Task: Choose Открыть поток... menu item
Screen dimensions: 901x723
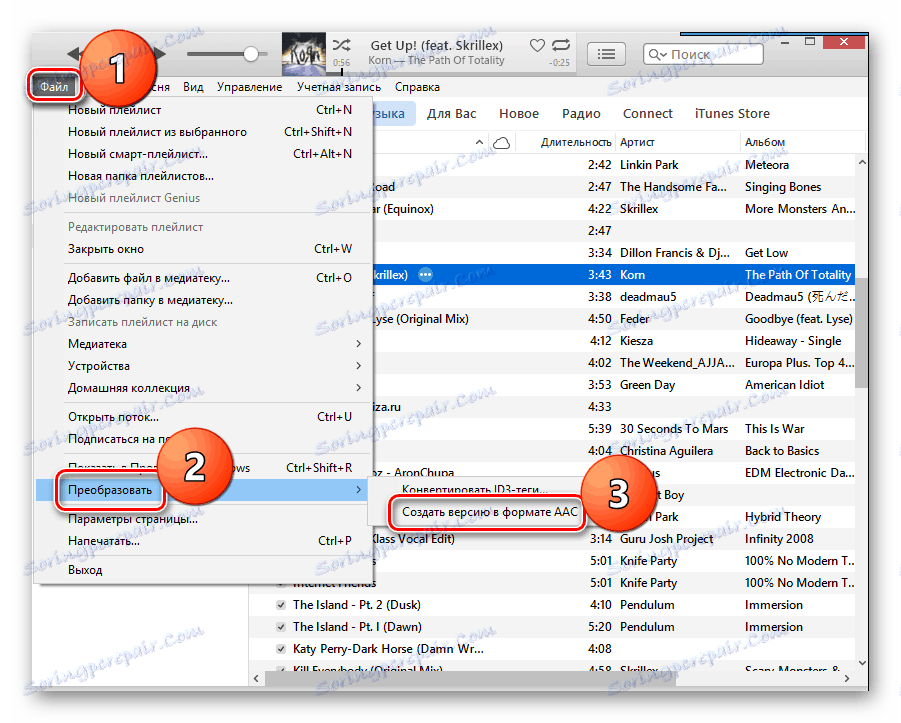Action: 201,417
